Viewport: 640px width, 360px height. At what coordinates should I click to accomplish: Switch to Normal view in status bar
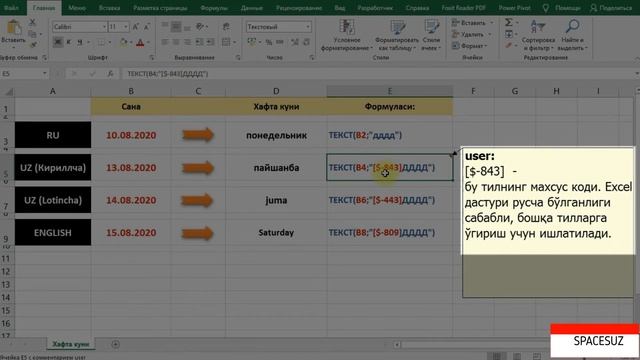pos(496,356)
